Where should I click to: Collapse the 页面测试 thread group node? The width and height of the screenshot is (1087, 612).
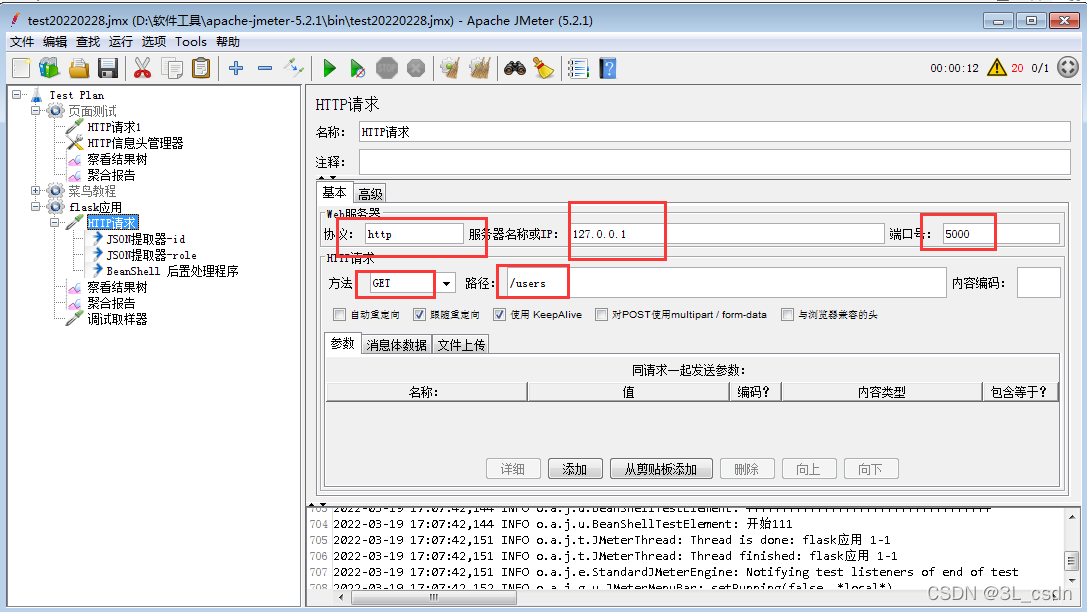(35, 110)
